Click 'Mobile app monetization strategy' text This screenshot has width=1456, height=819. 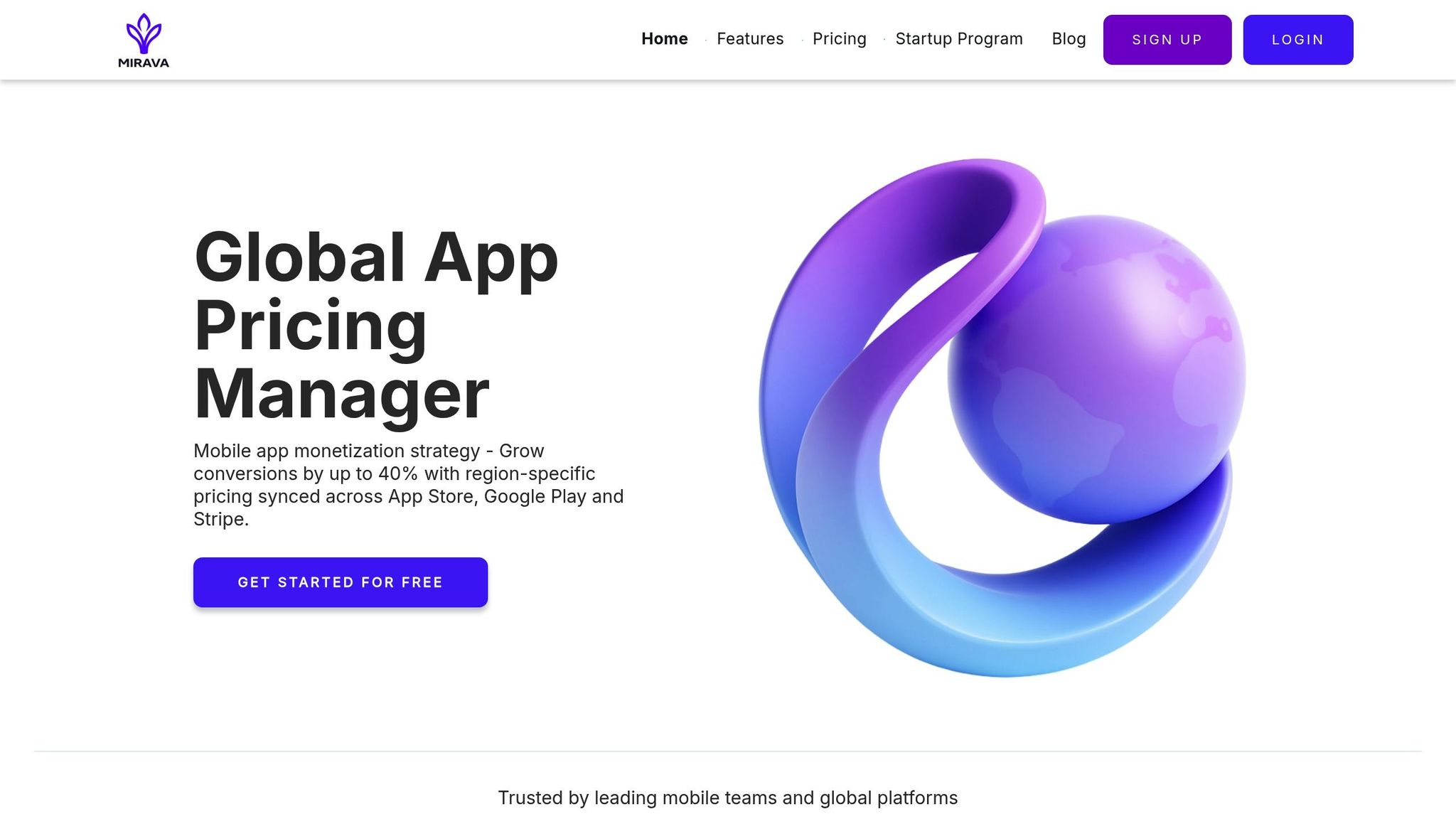[336, 451]
